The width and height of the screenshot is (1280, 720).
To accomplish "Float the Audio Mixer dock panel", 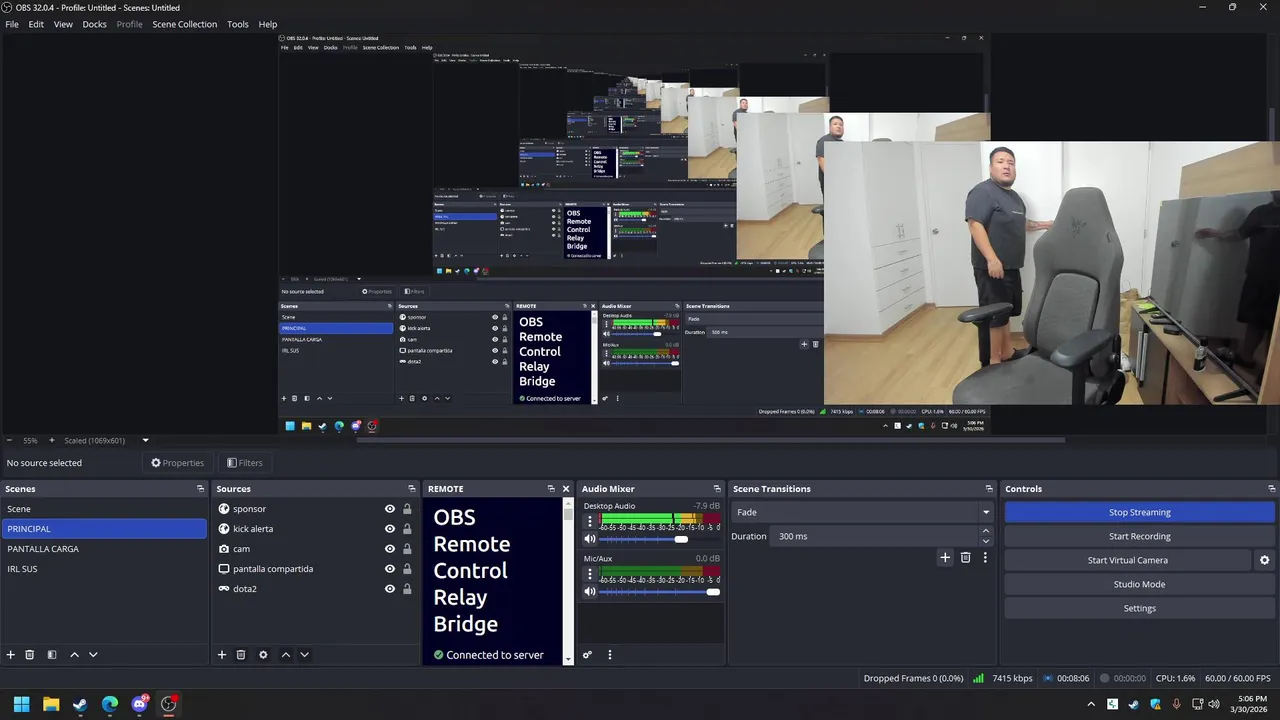I will (717, 489).
